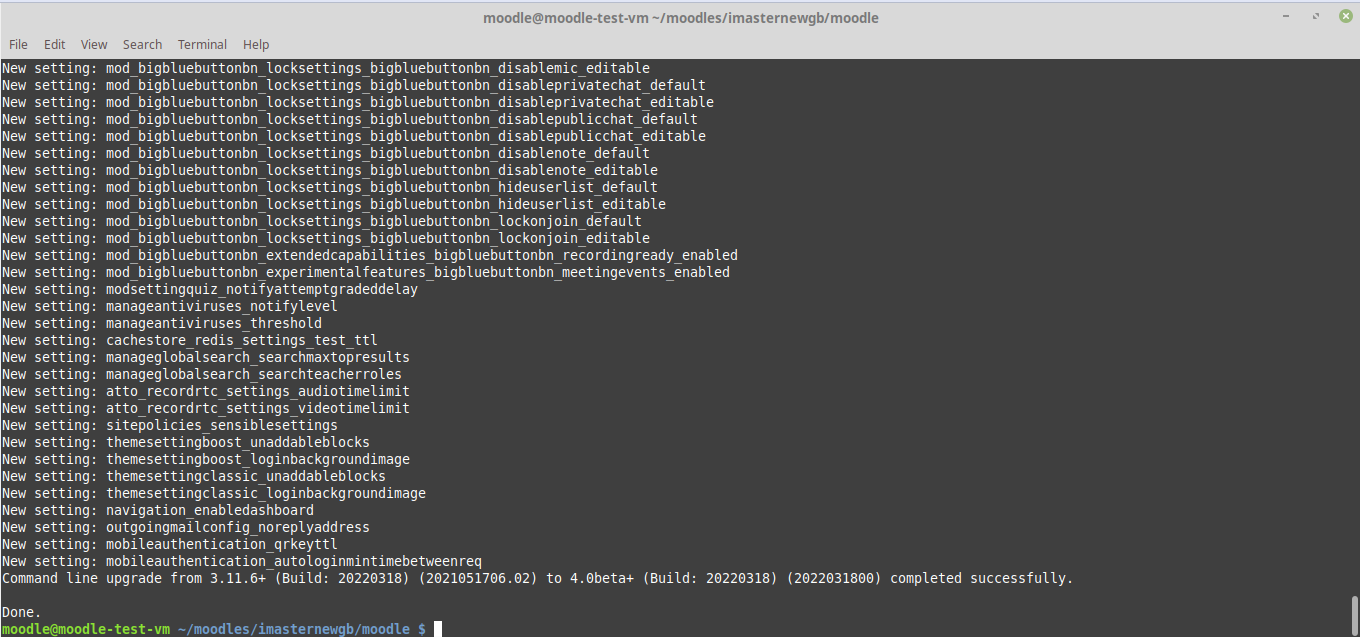The image size is (1360, 637).
Task: Click the terminal vertical scrollbar handle
Action: click(x=1355, y=614)
